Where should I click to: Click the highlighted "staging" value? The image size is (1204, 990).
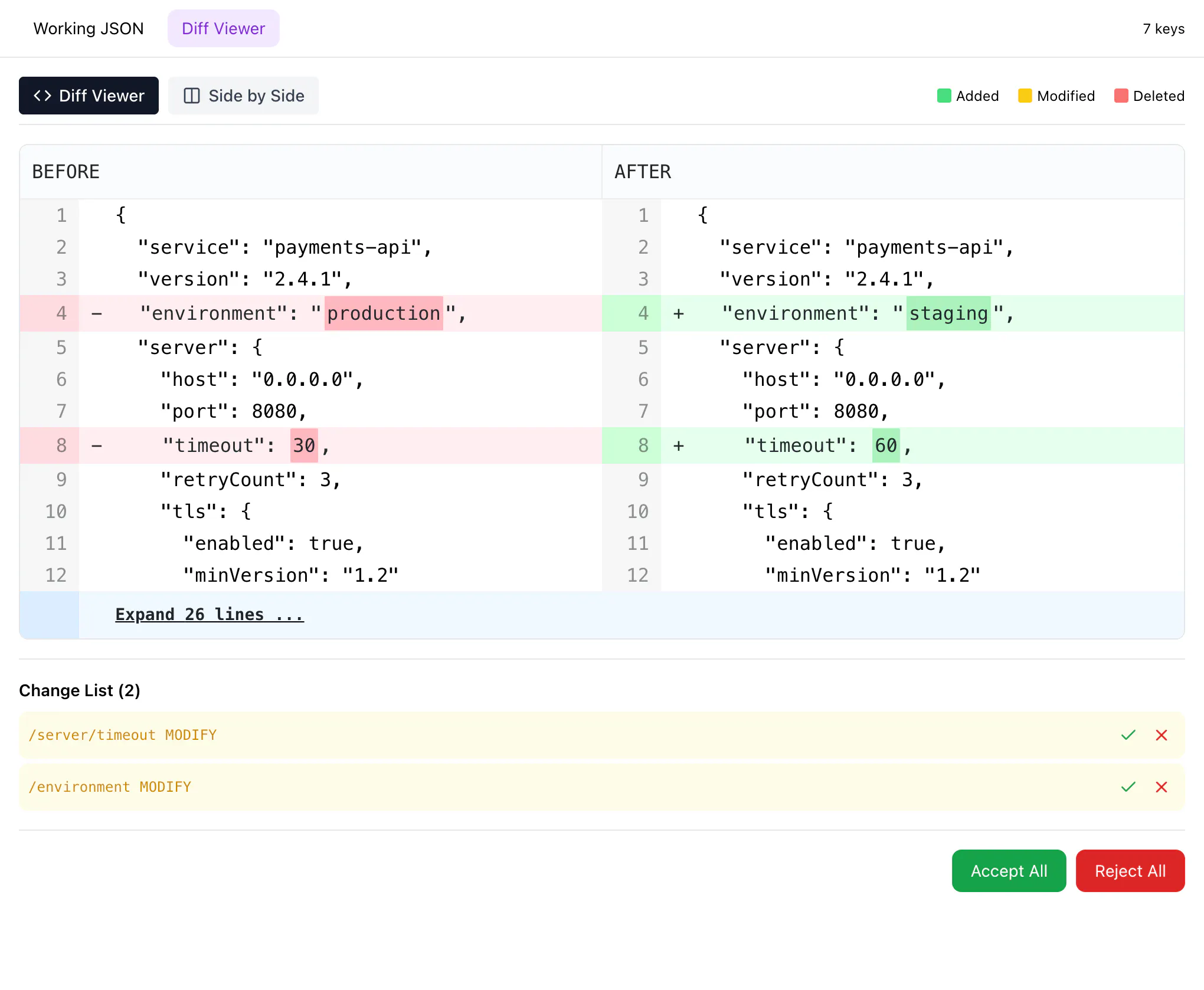tap(948, 313)
